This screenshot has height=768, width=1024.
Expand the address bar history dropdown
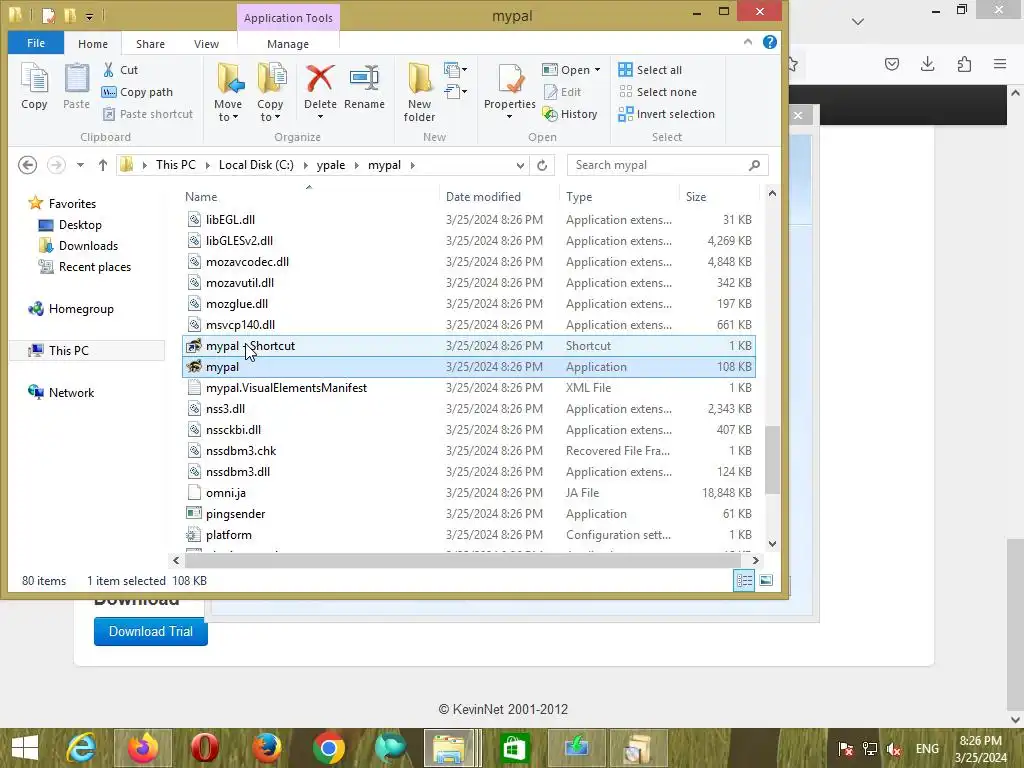[520, 165]
